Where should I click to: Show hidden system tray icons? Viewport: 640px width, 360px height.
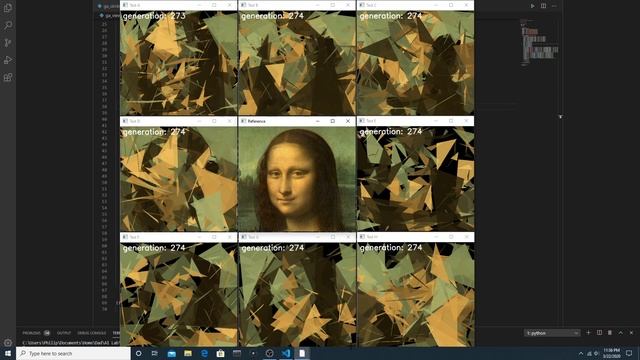(x=581, y=353)
